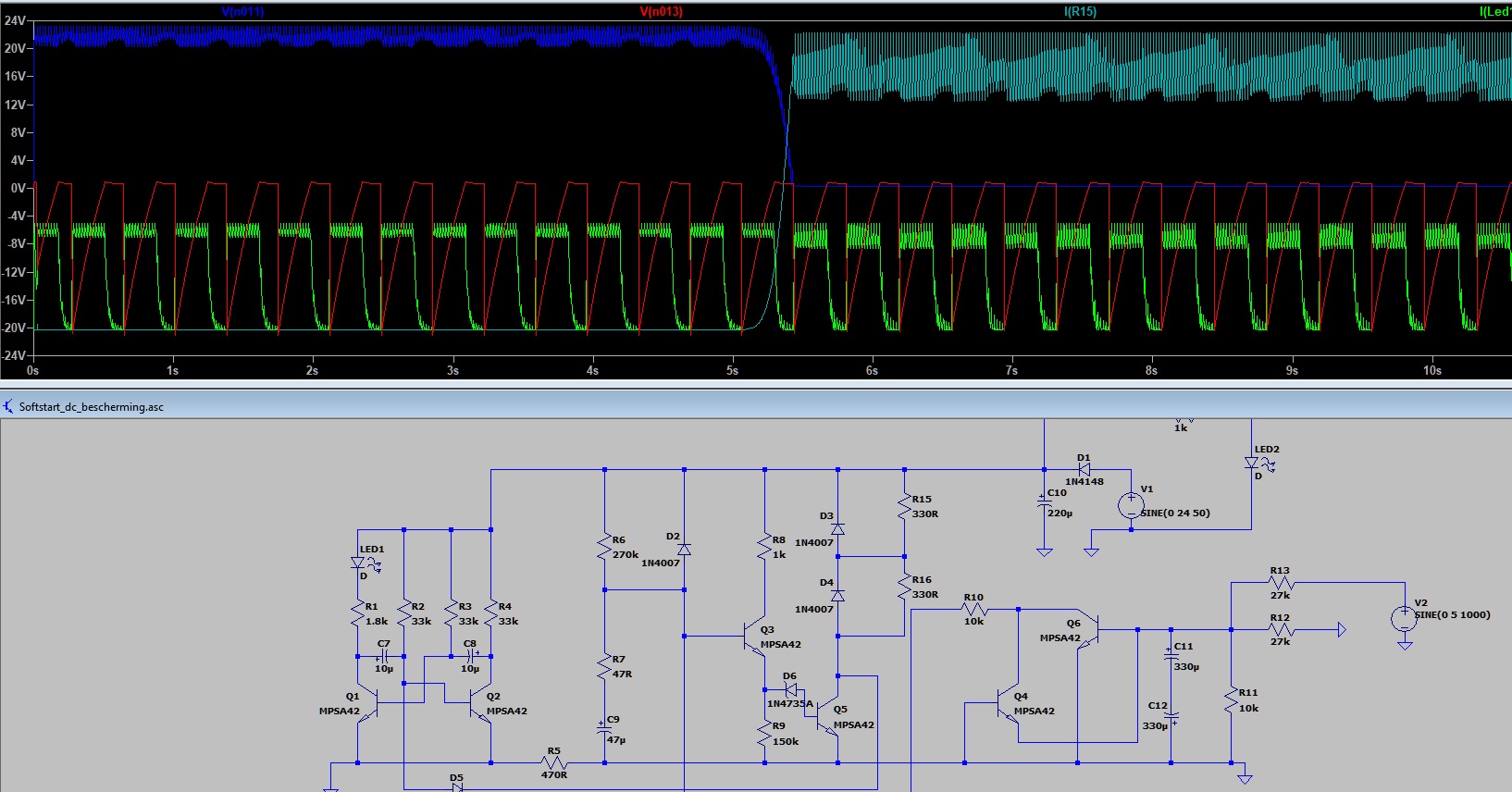Select capacitor C12 symbol
1512x792 pixels.
coord(1171,716)
